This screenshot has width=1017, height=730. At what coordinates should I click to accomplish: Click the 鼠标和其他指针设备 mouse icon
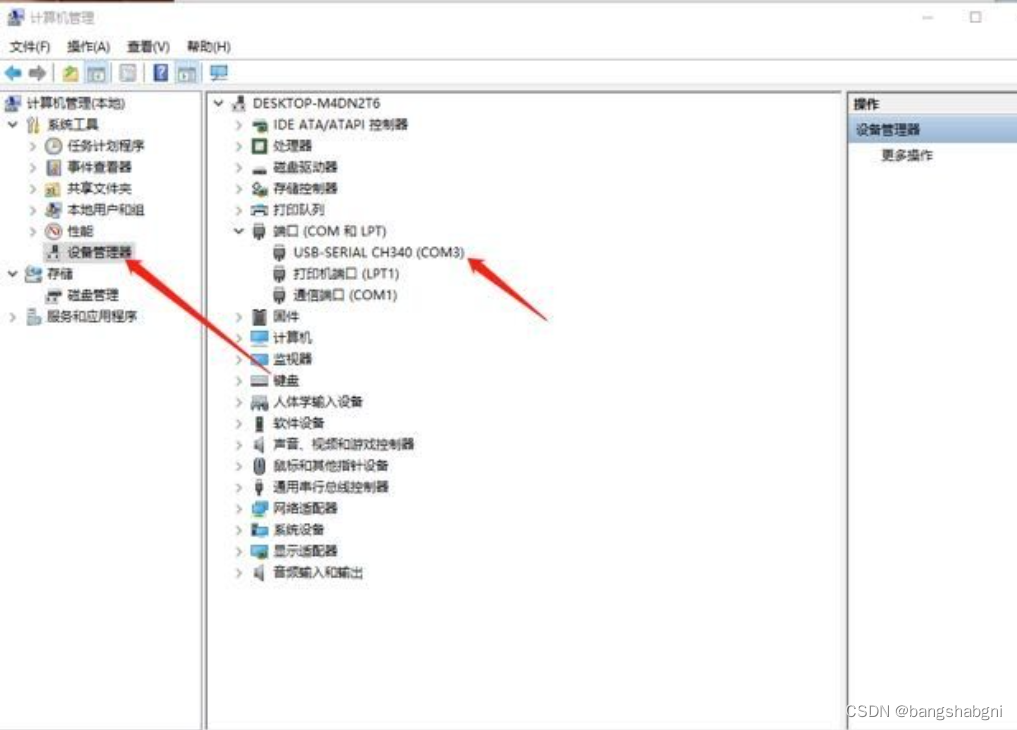pyautogui.click(x=259, y=465)
